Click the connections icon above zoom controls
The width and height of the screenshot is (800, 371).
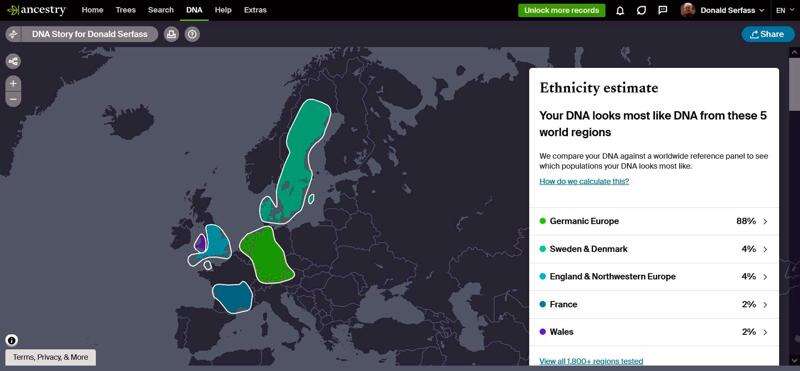[13, 62]
